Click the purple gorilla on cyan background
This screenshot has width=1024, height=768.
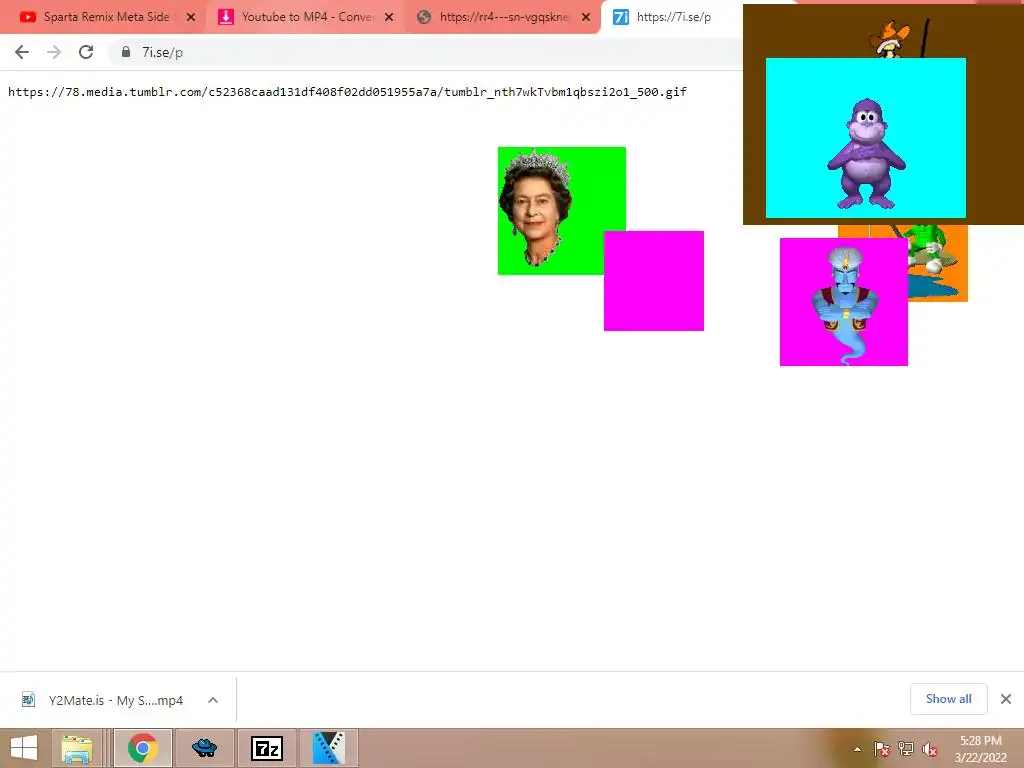tap(865, 138)
